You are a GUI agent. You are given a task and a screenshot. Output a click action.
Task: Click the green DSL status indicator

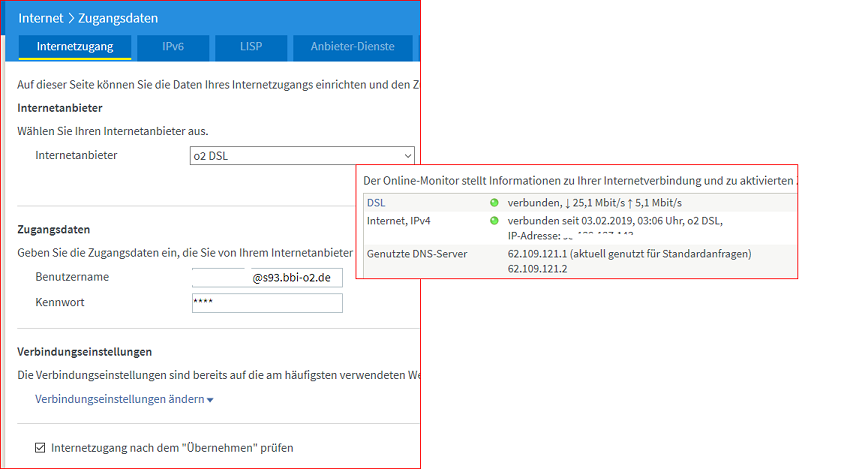click(494, 203)
